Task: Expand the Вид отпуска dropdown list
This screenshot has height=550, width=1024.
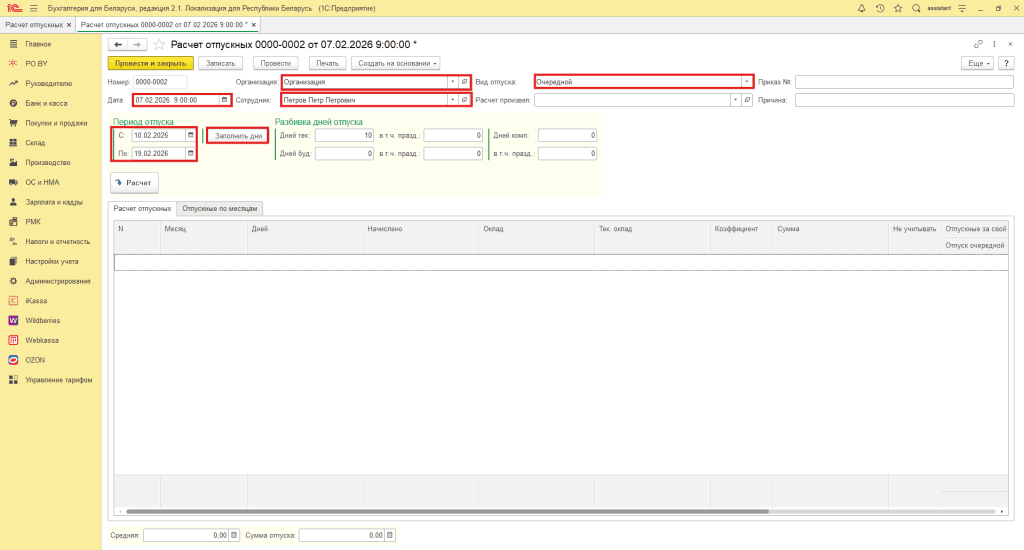Action: click(746, 82)
